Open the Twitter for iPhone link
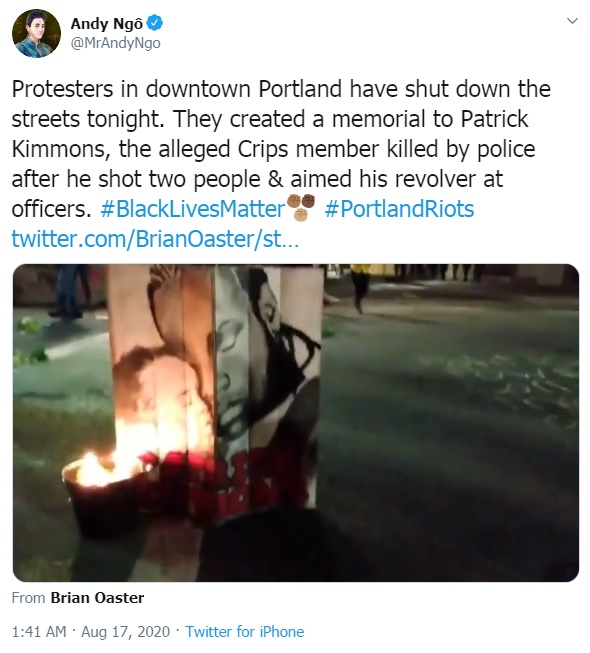The height and width of the screenshot is (653, 590). click(x=245, y=632)
